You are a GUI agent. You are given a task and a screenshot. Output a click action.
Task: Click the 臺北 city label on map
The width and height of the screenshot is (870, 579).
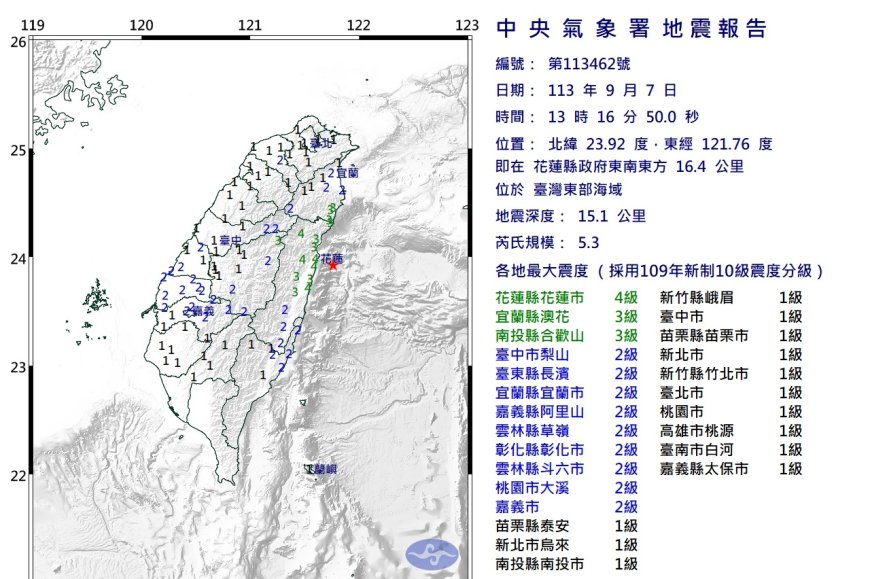321,143
